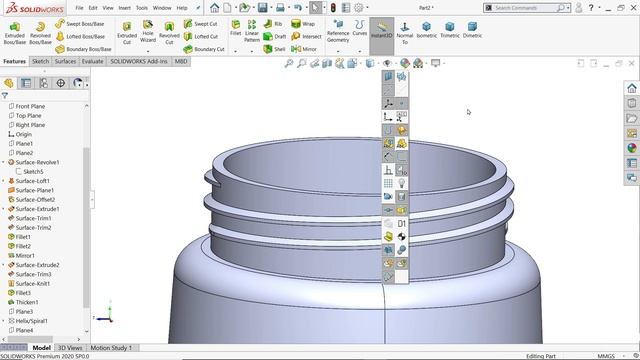The image size is (640, 360).
Task: Switch to Isometric view
Action: point(427,30)
